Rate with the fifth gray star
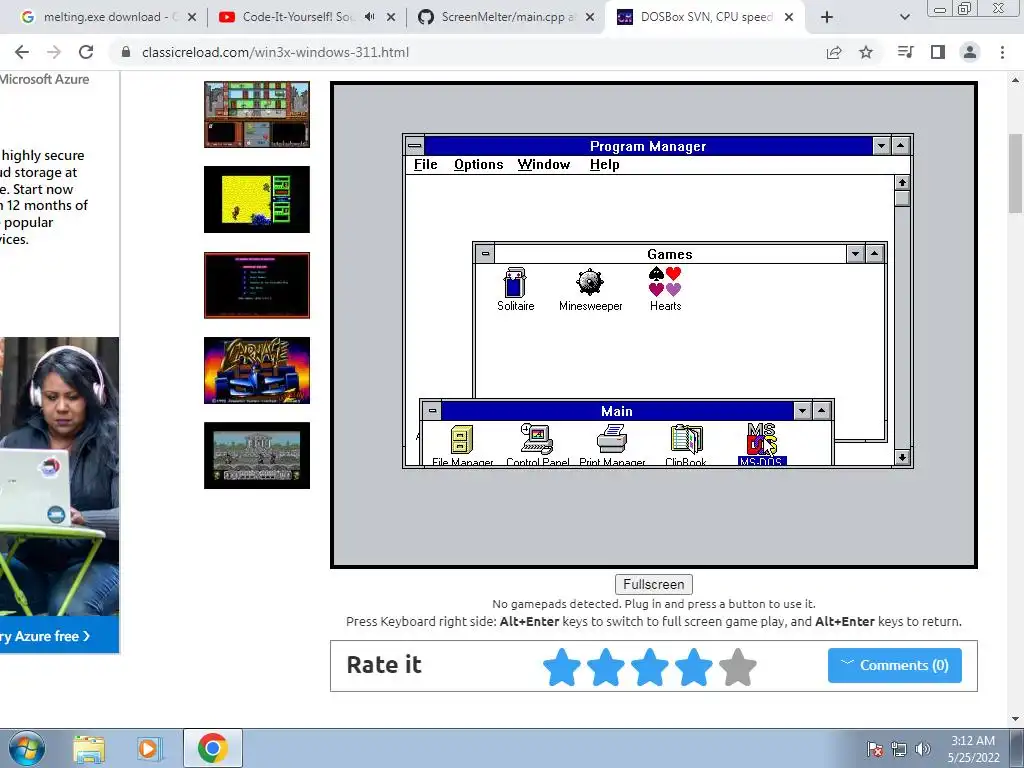This screenshot has width=1024, height=768. [738, 667]
